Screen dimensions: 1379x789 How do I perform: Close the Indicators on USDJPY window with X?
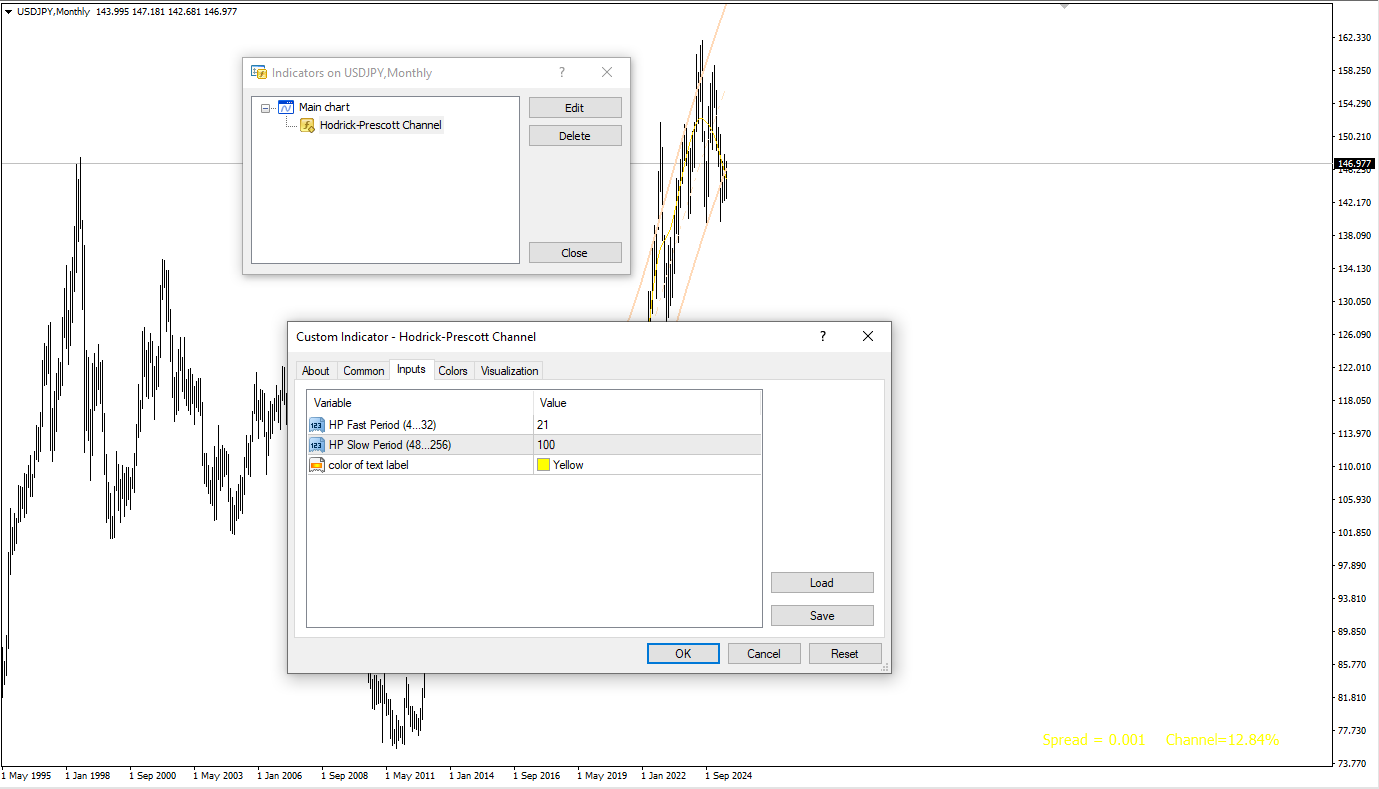607,72
